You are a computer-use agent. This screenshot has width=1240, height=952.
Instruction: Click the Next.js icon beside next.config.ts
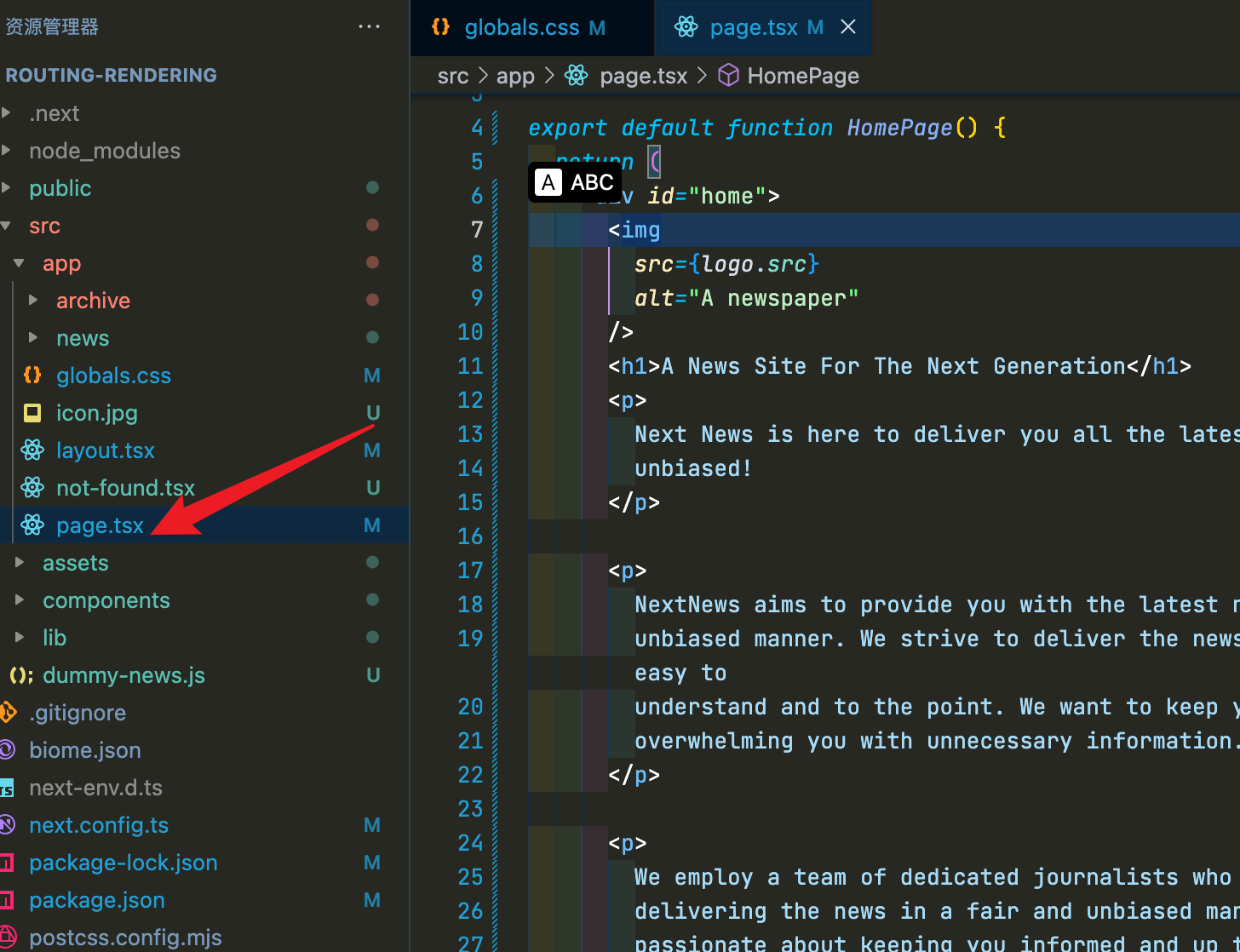(x=7, y=825)
